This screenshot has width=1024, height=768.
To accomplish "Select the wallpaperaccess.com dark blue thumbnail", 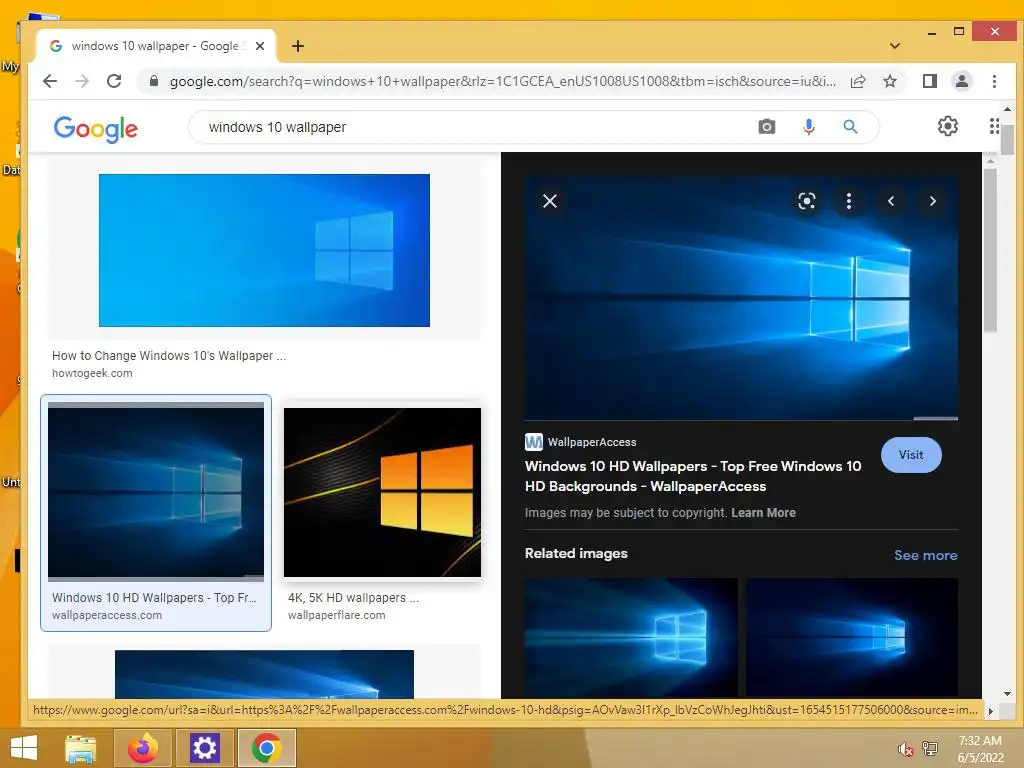I will pyautogui.click(x=156, y=492).
